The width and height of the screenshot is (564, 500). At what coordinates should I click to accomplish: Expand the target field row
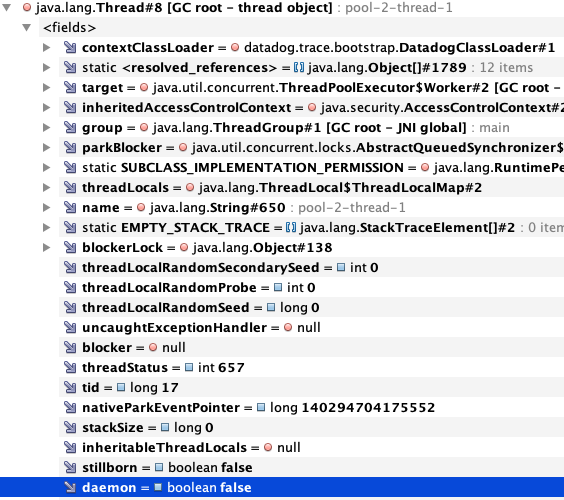(x=46, y=87)
